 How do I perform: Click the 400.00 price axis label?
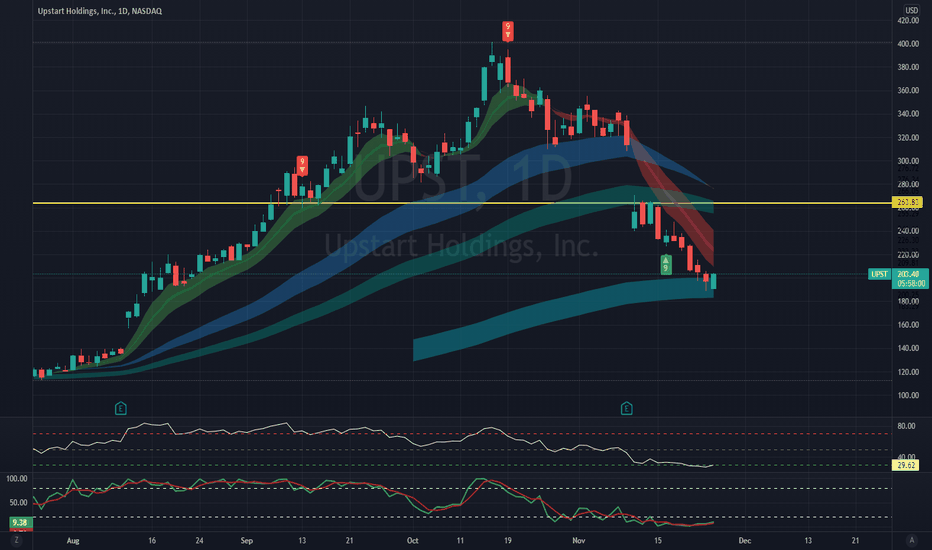point(908,44)
